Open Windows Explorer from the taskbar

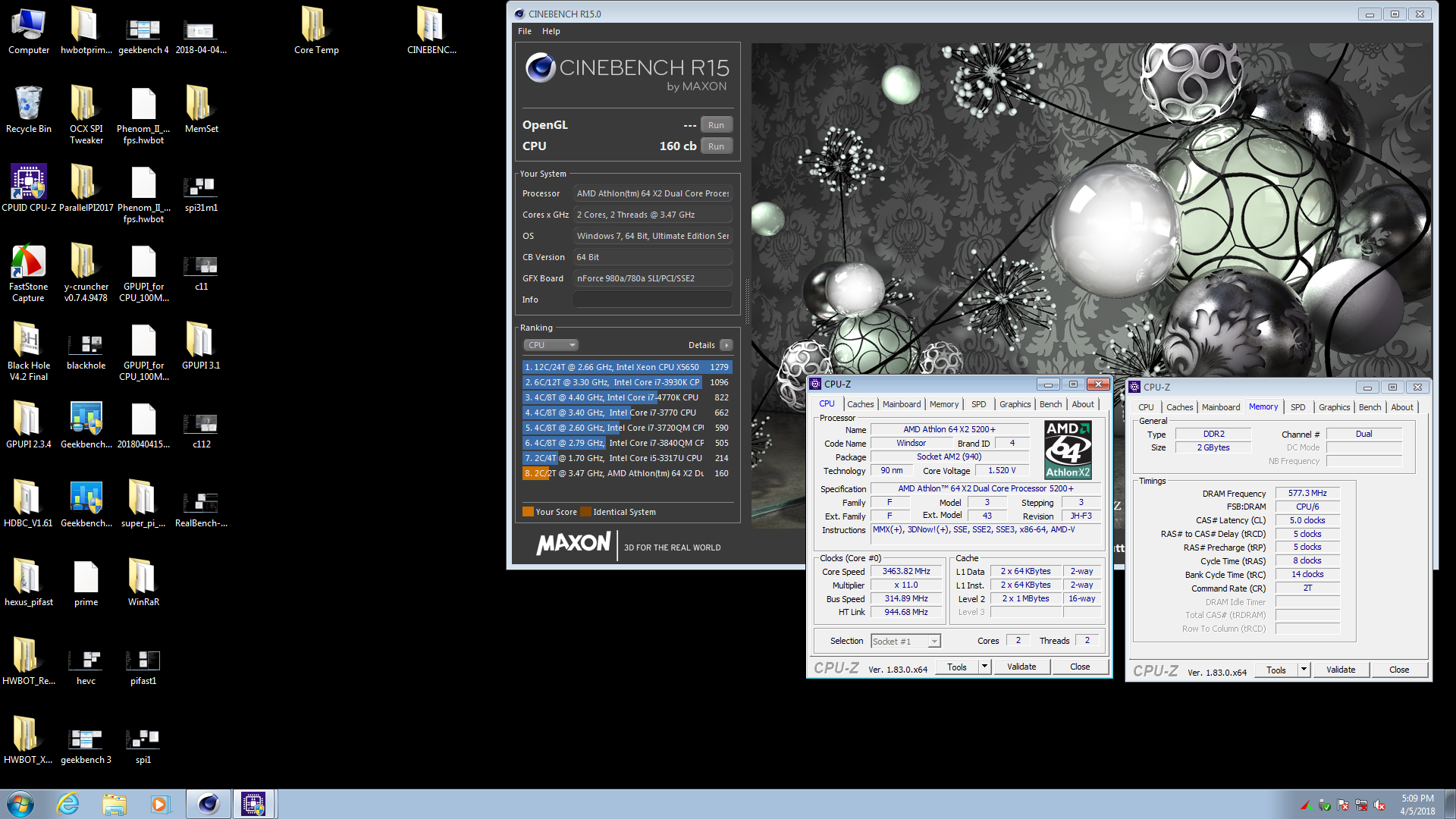pyautogui.click(x=115, y=804)
